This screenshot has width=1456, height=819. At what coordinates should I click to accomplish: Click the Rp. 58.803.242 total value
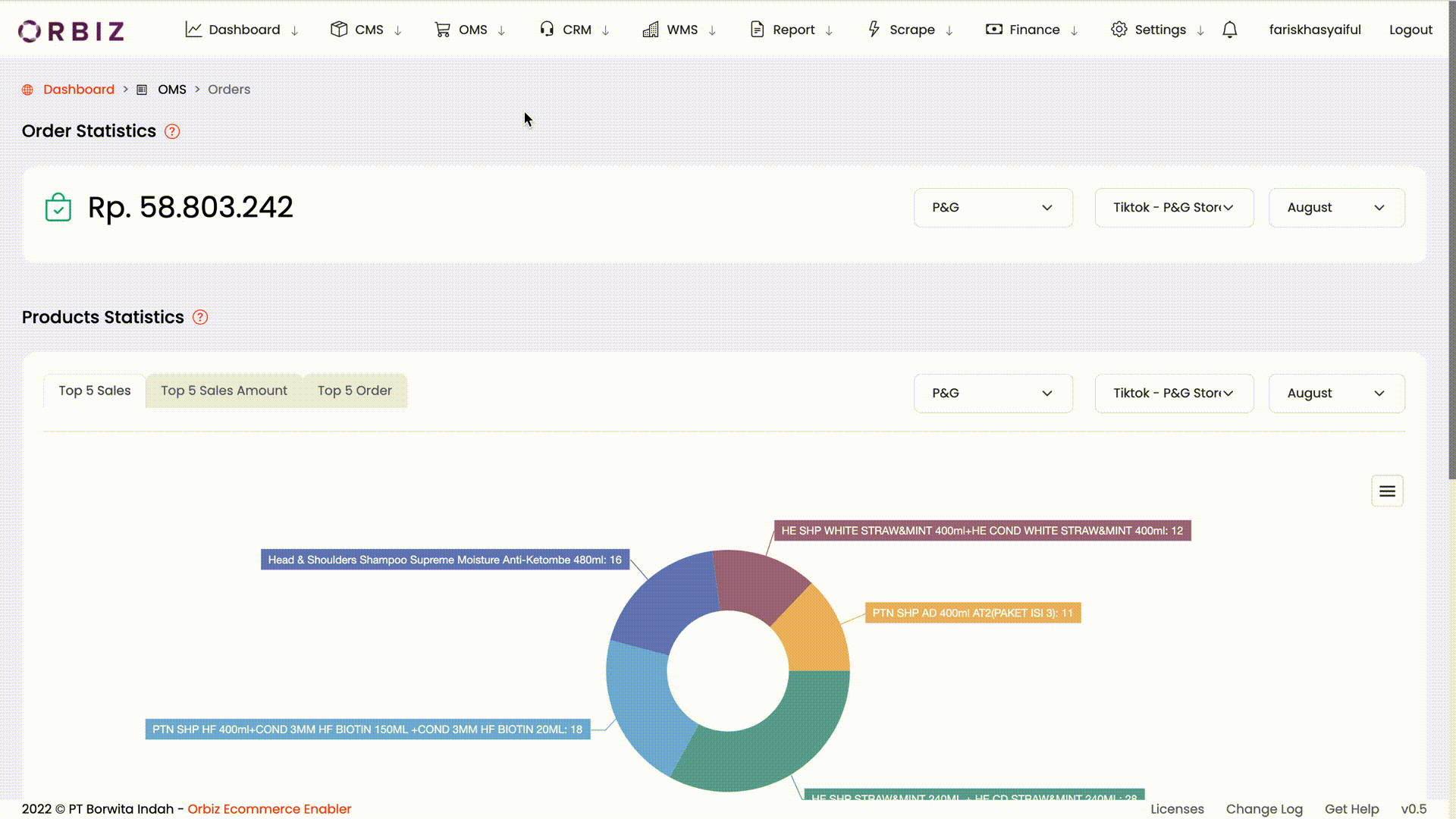coord(190,207)
